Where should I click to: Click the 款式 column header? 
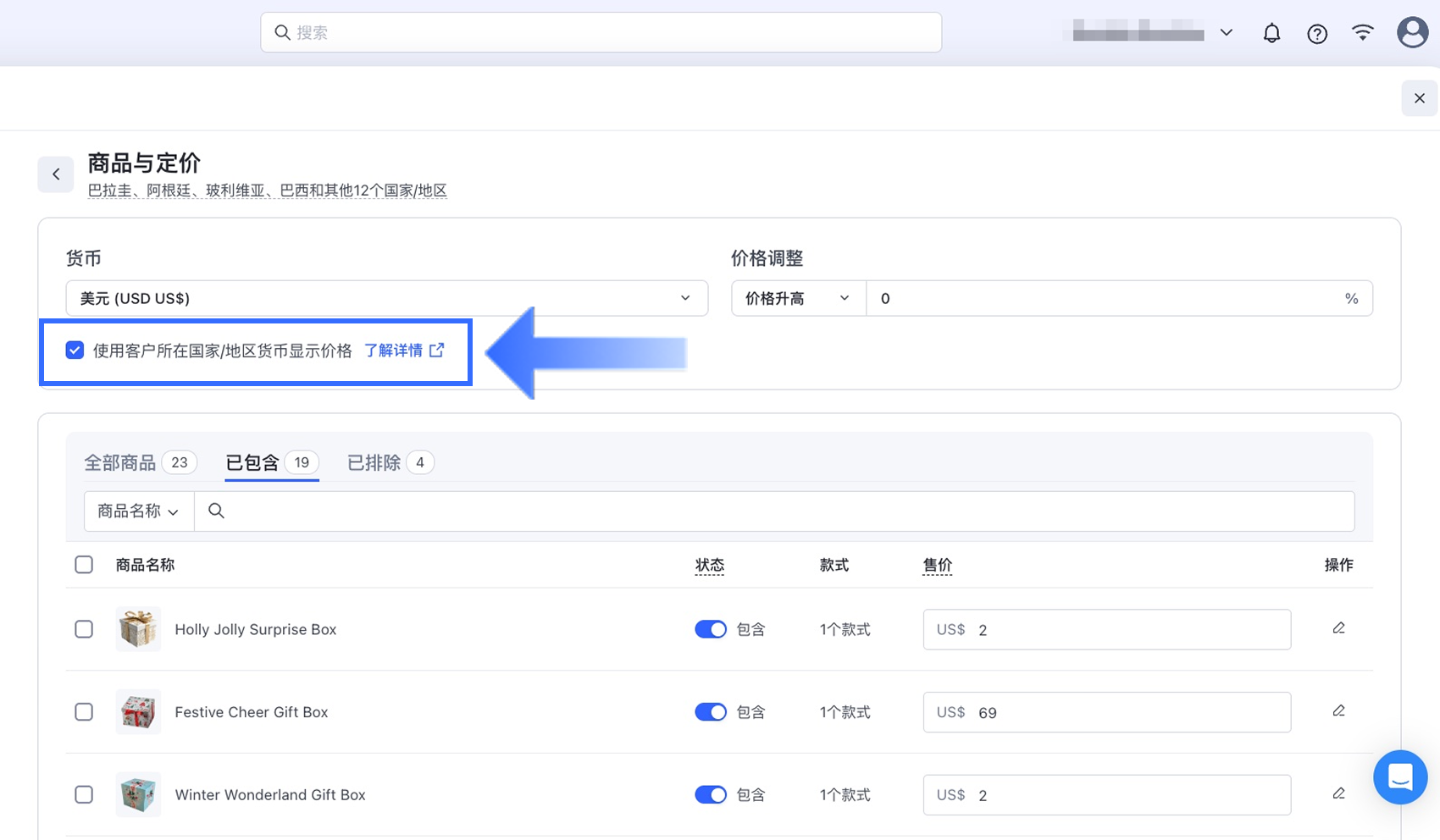tap(834, 565)
